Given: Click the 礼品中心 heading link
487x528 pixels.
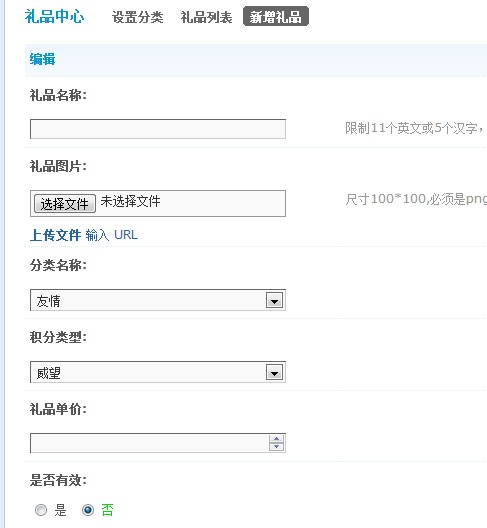Looking at the screenshot, I should [x=54, y=16].
